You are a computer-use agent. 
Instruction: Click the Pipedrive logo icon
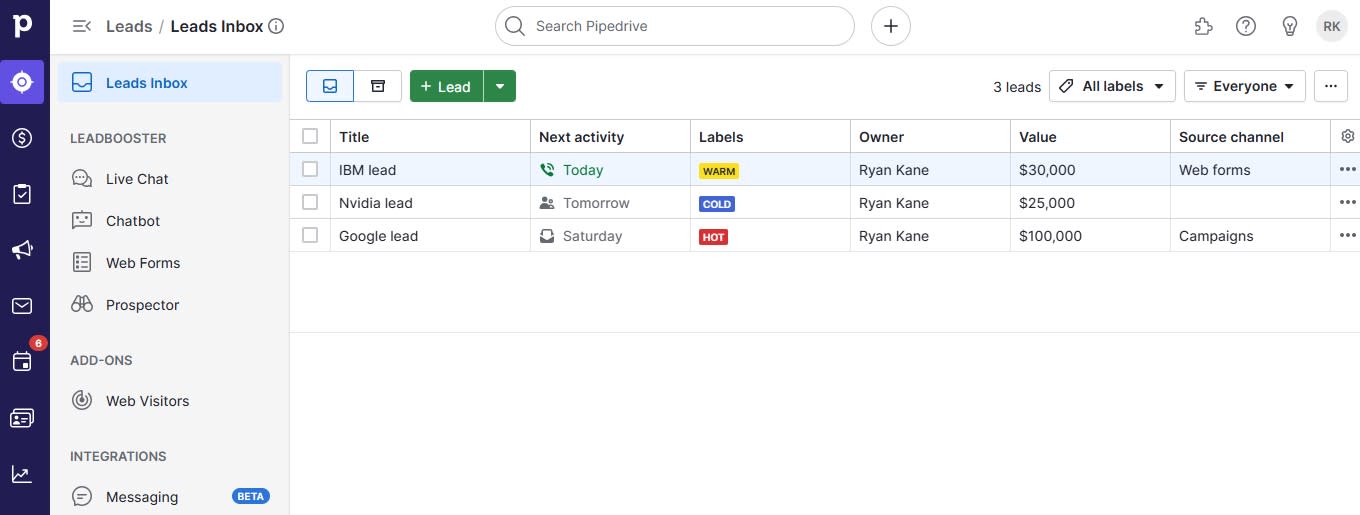pyautogui.click(x=22, y=26)
